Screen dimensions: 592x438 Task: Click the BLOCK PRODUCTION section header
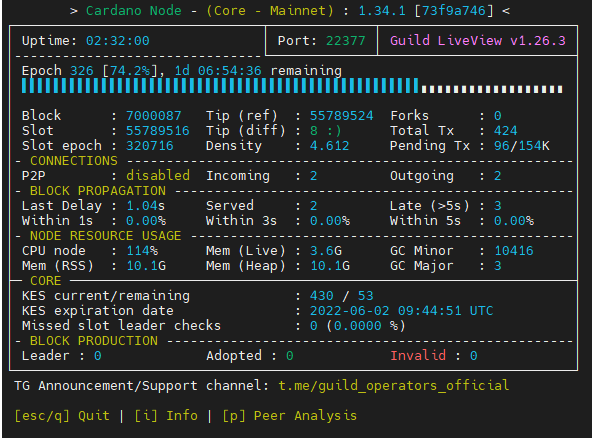point(94,341)
